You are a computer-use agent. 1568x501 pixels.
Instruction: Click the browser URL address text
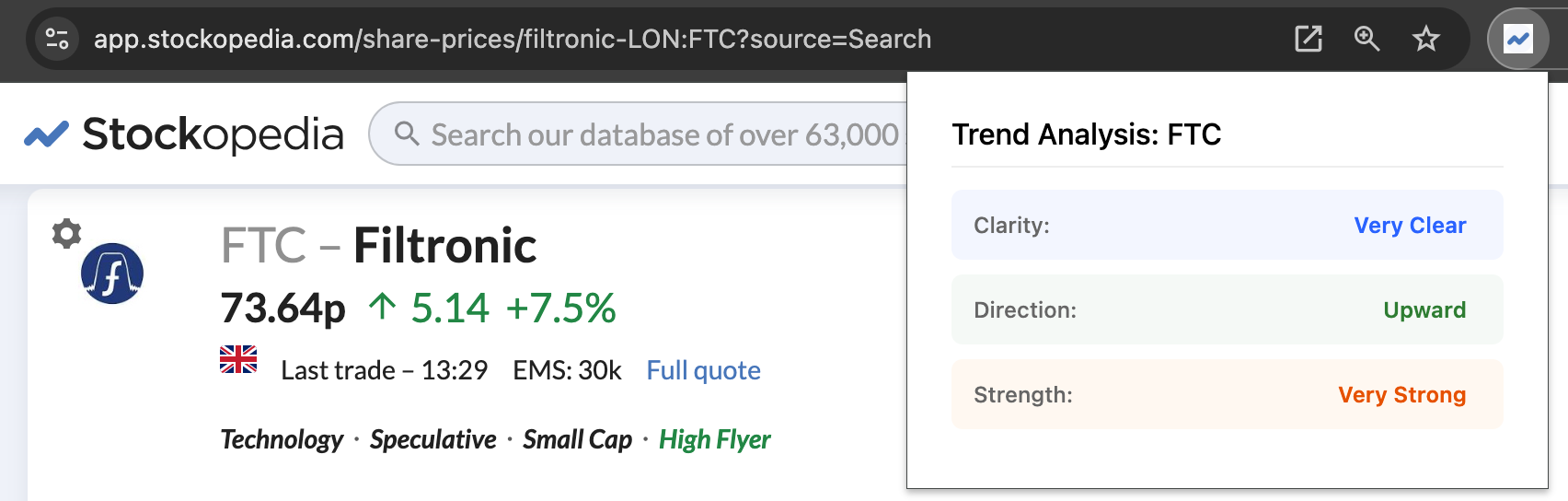coord(513,39)
